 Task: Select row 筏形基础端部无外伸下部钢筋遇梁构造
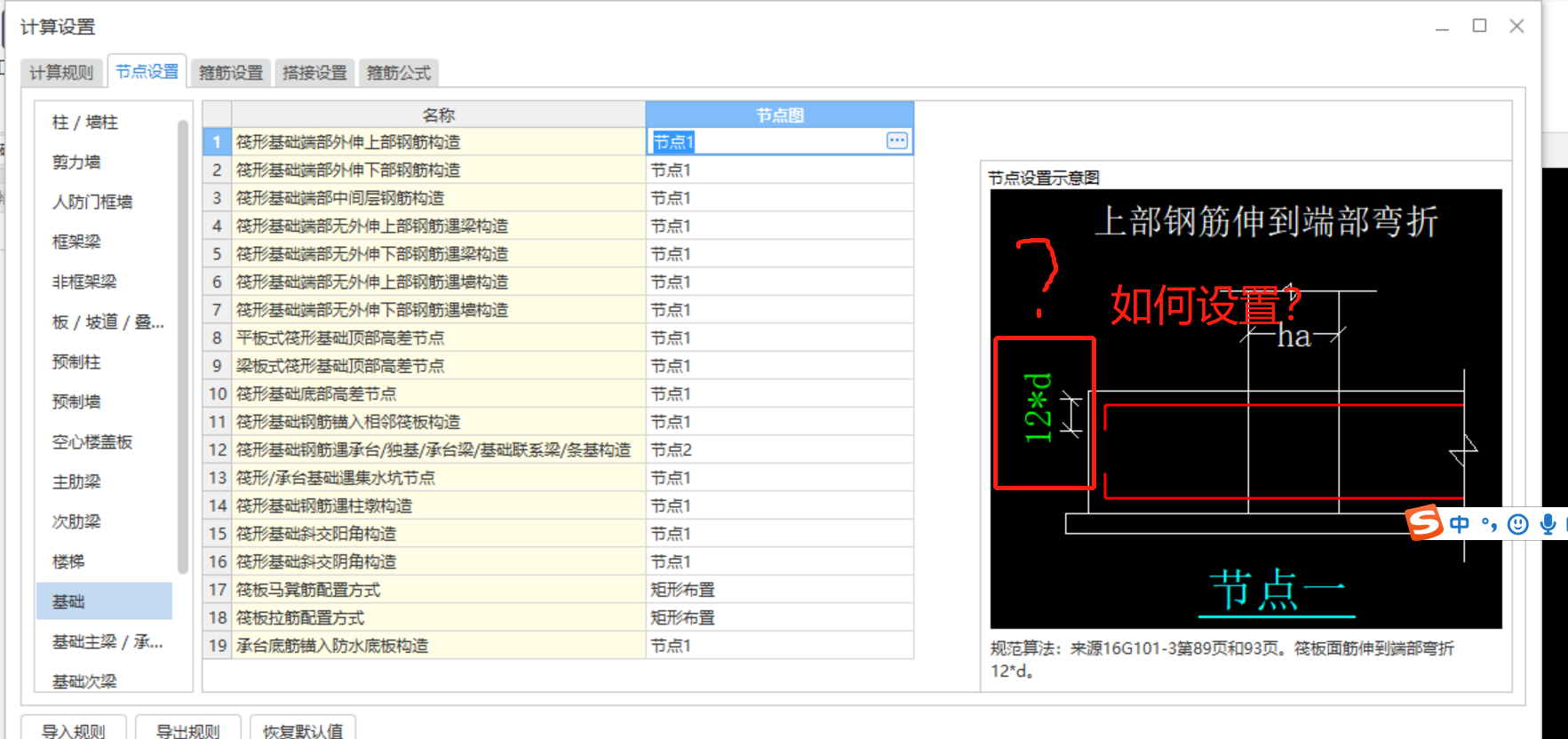[x=438, y=254]
